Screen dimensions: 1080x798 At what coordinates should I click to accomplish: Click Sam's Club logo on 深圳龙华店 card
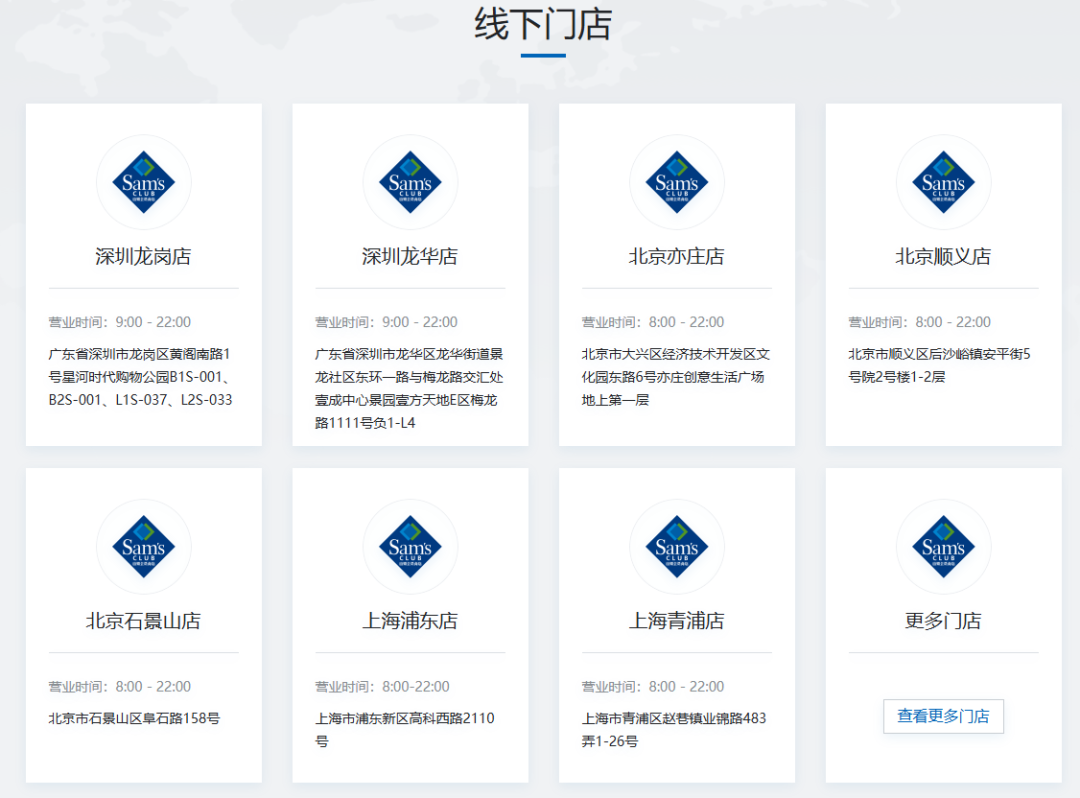(x=410, y=182)
